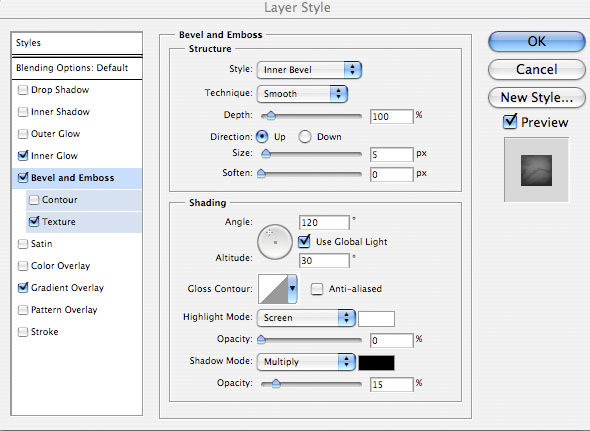Enable the Color Overlay checkbox
This screenshot has height=431, width=590.
tap(23, 266)
